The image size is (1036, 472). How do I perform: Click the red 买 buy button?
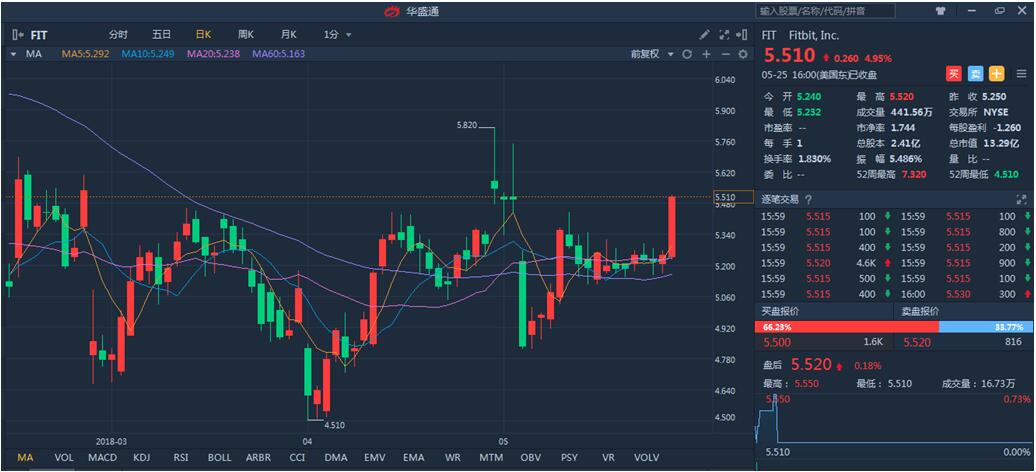(955, 74)
